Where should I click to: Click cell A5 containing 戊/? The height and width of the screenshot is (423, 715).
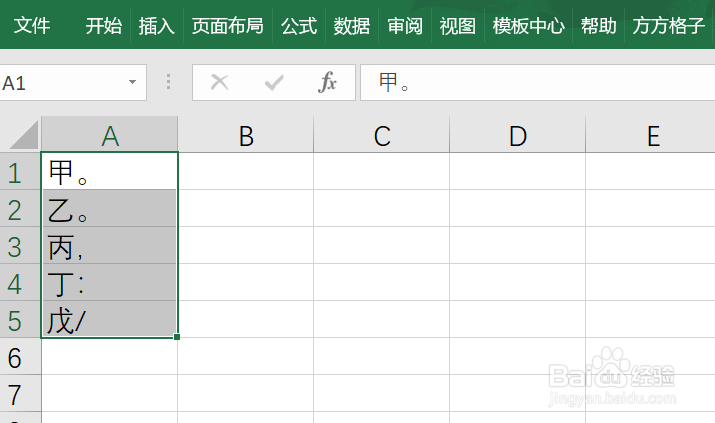pyautogui.click(x=109, y=320)
